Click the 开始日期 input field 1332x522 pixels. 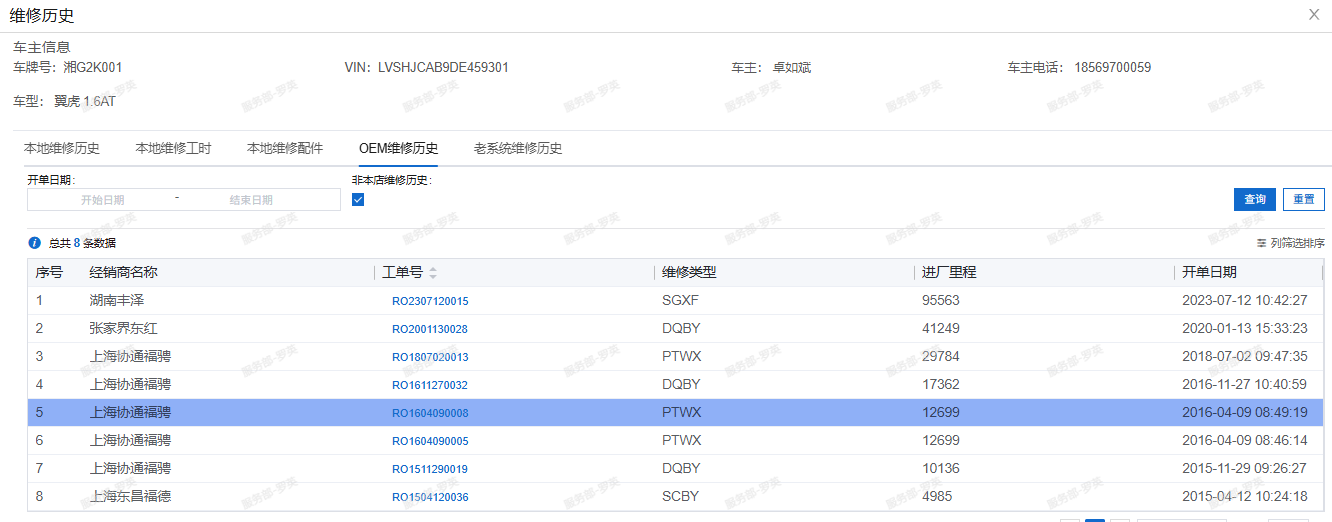click(x=102, y=200)
